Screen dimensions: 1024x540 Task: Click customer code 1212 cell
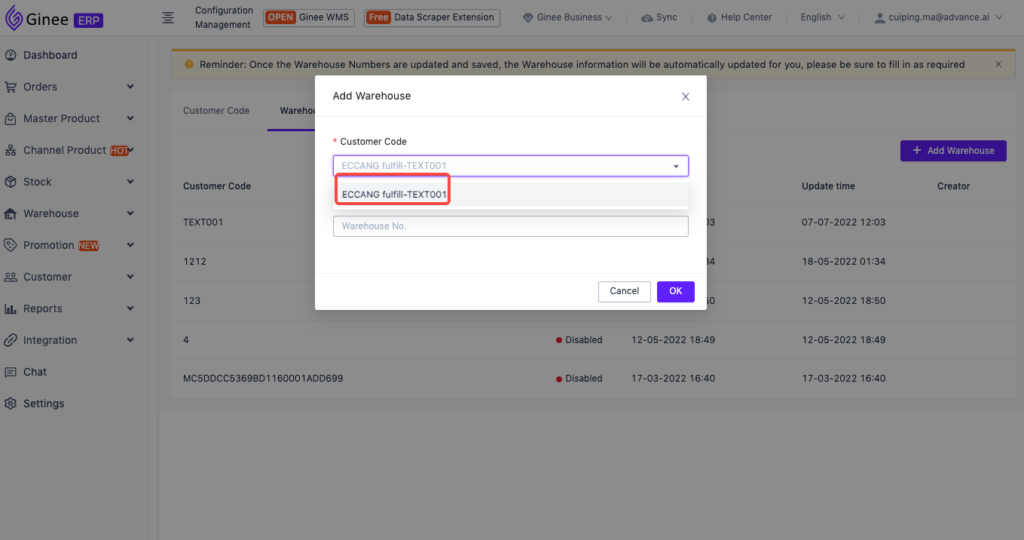[195, 261]
